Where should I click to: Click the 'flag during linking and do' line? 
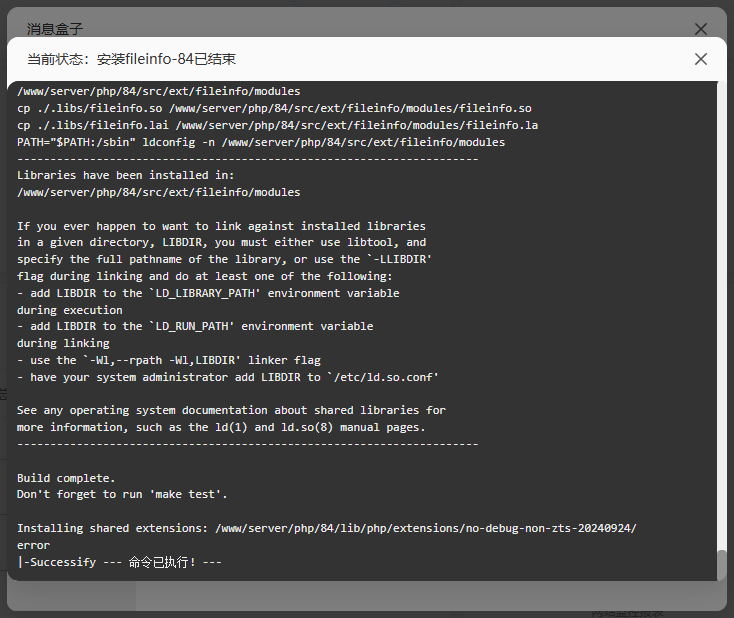pyautogui.click(x=205, y=276)
